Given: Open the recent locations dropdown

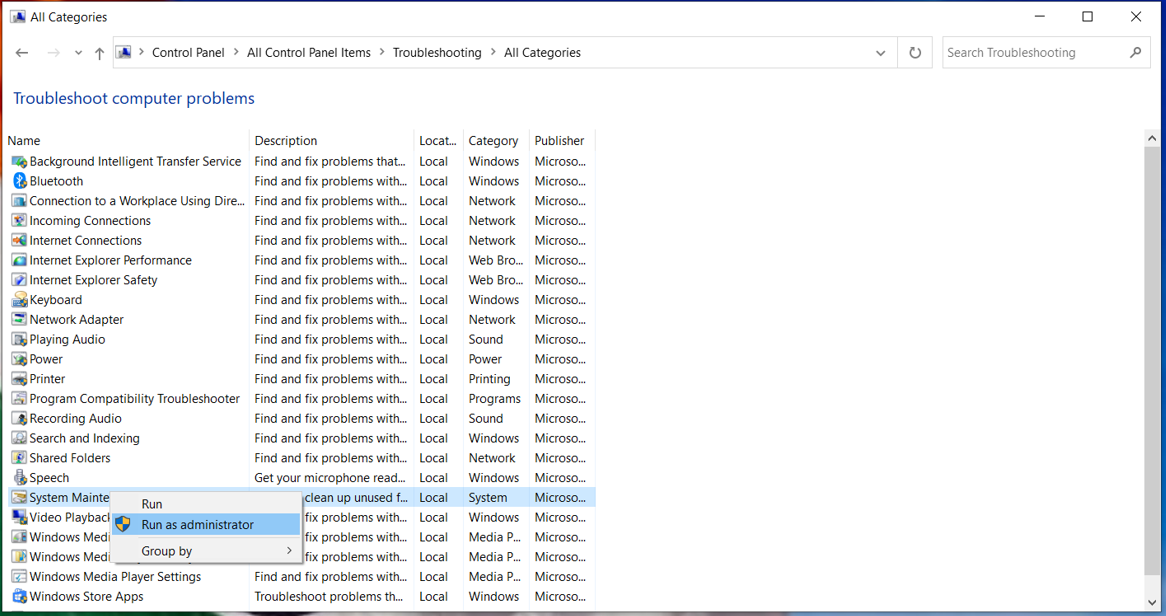Looking at the screenshot, I should coord(78,53).
